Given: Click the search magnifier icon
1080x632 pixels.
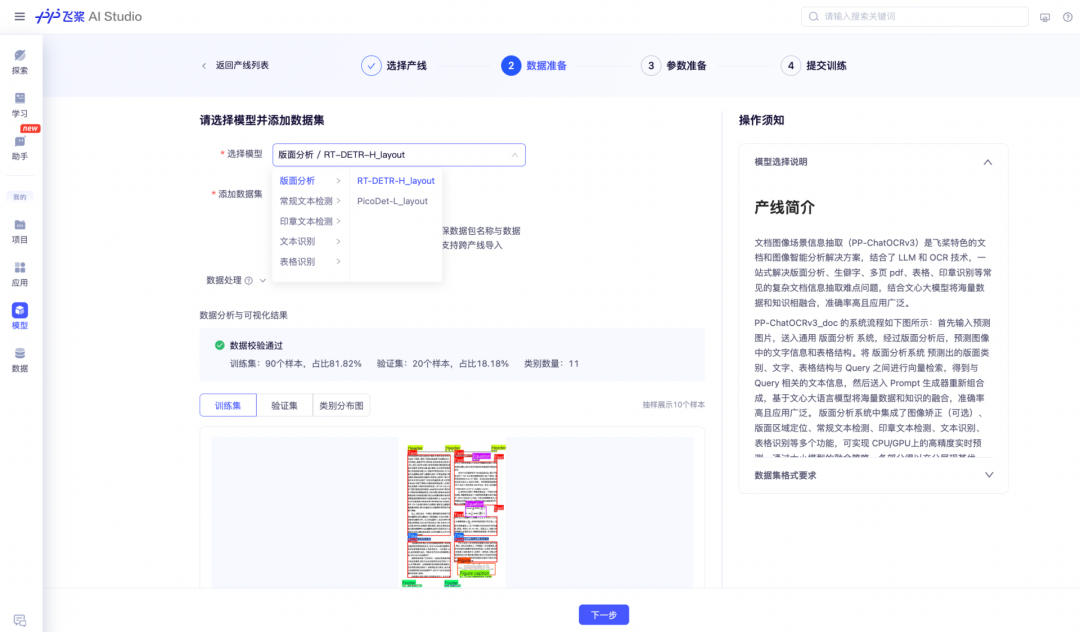Looking at the screenshot, I should (x=813, y=17).
